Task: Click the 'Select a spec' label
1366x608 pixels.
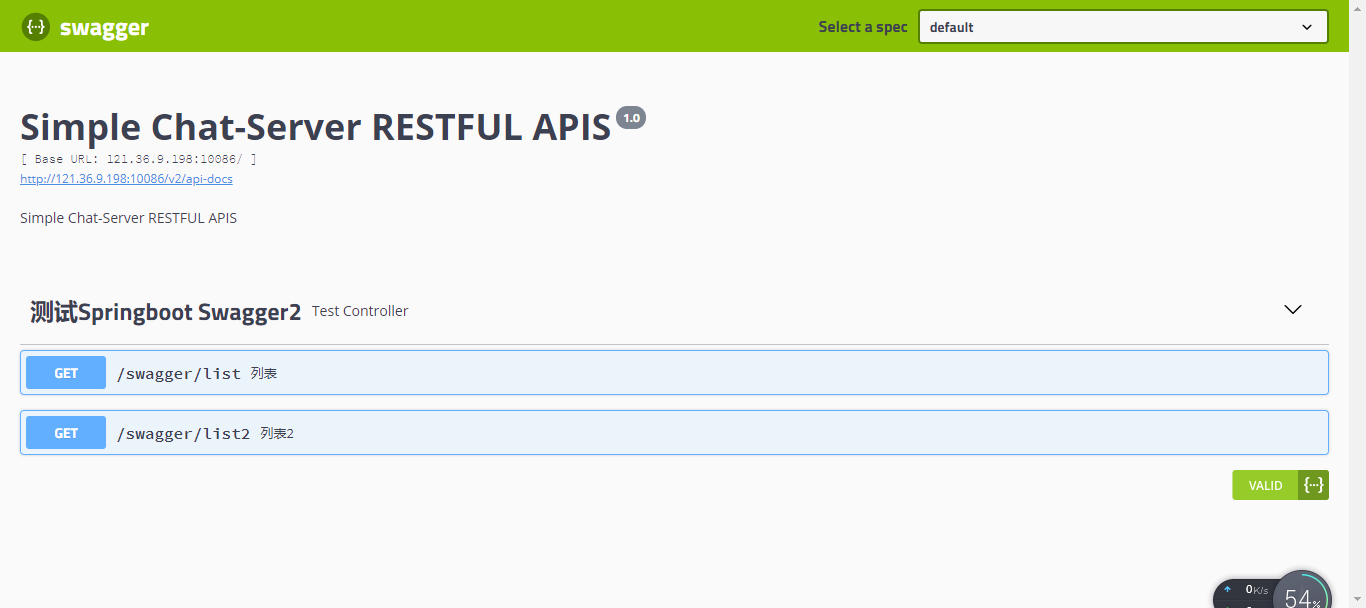Action: pos(863,27)
